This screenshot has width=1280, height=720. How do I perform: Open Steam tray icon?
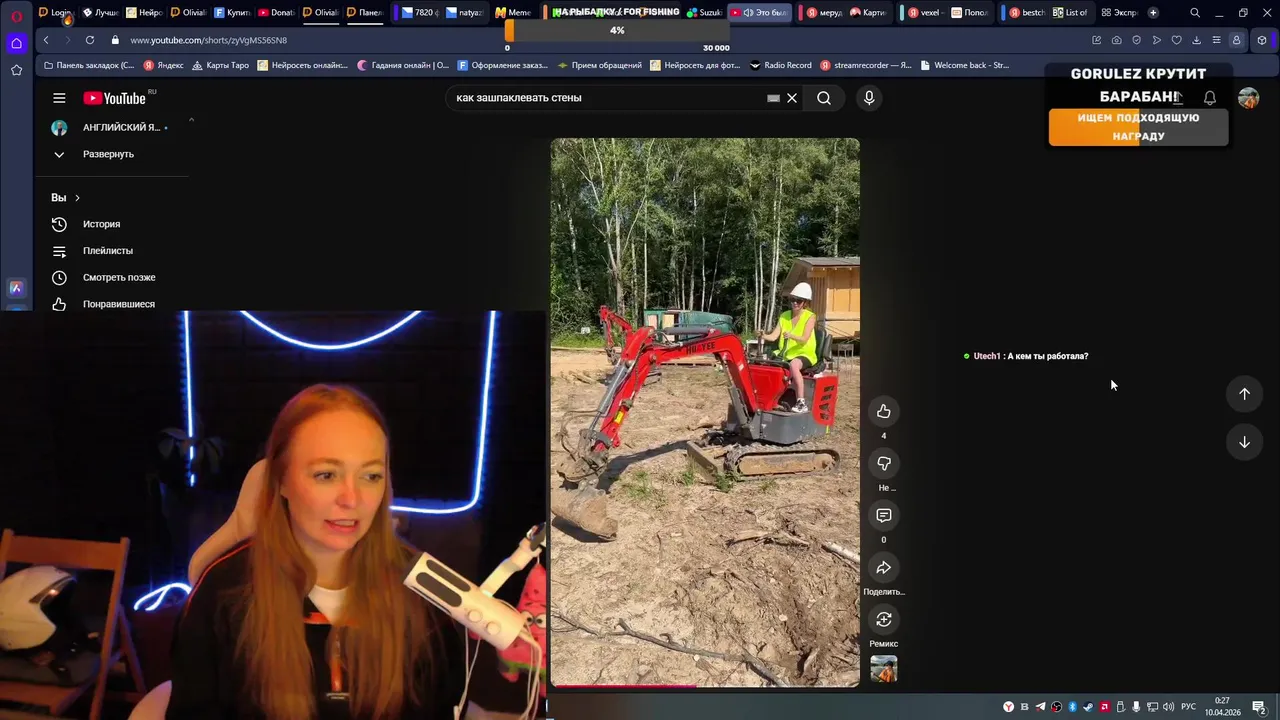pos(1088,707)
